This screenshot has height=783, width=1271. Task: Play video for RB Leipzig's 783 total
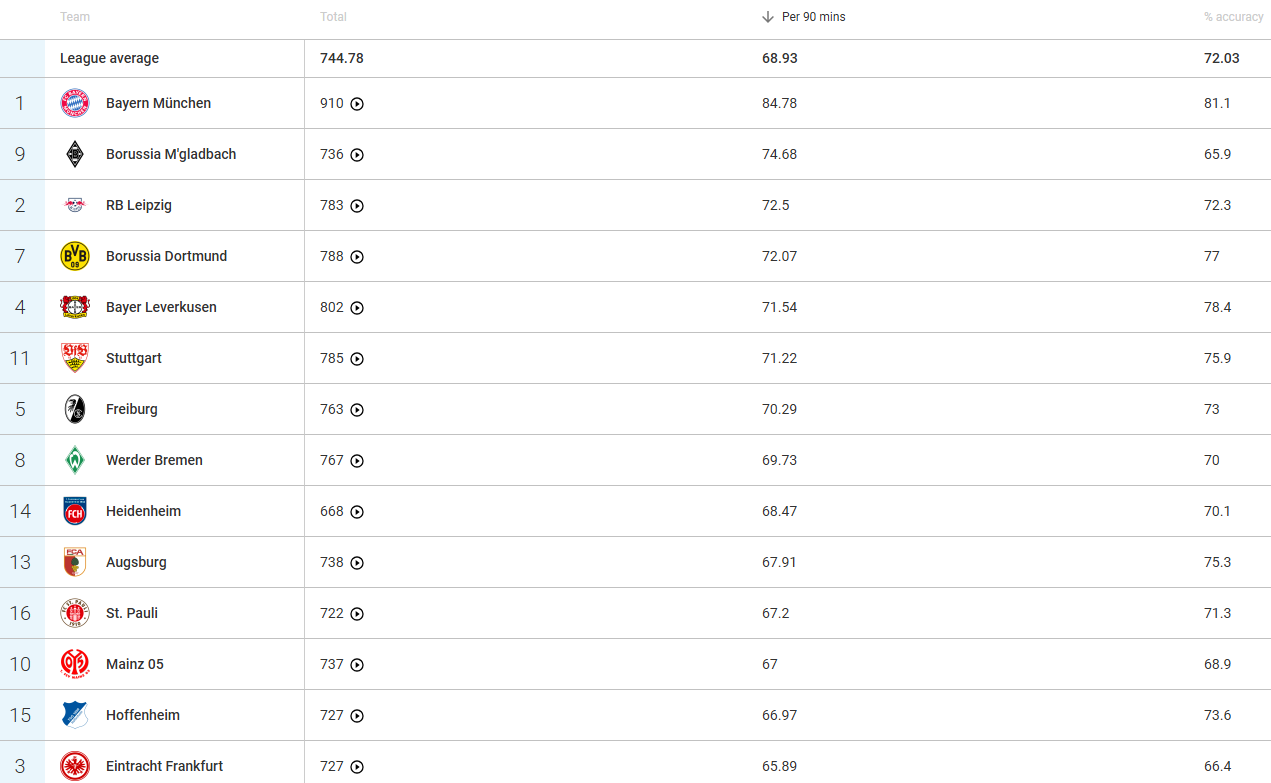[357, 206]
